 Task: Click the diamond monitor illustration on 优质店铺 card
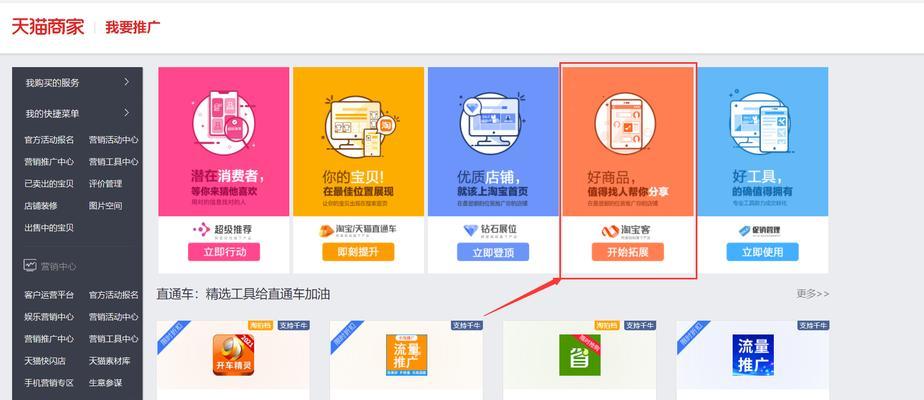(x=493, y=123)
